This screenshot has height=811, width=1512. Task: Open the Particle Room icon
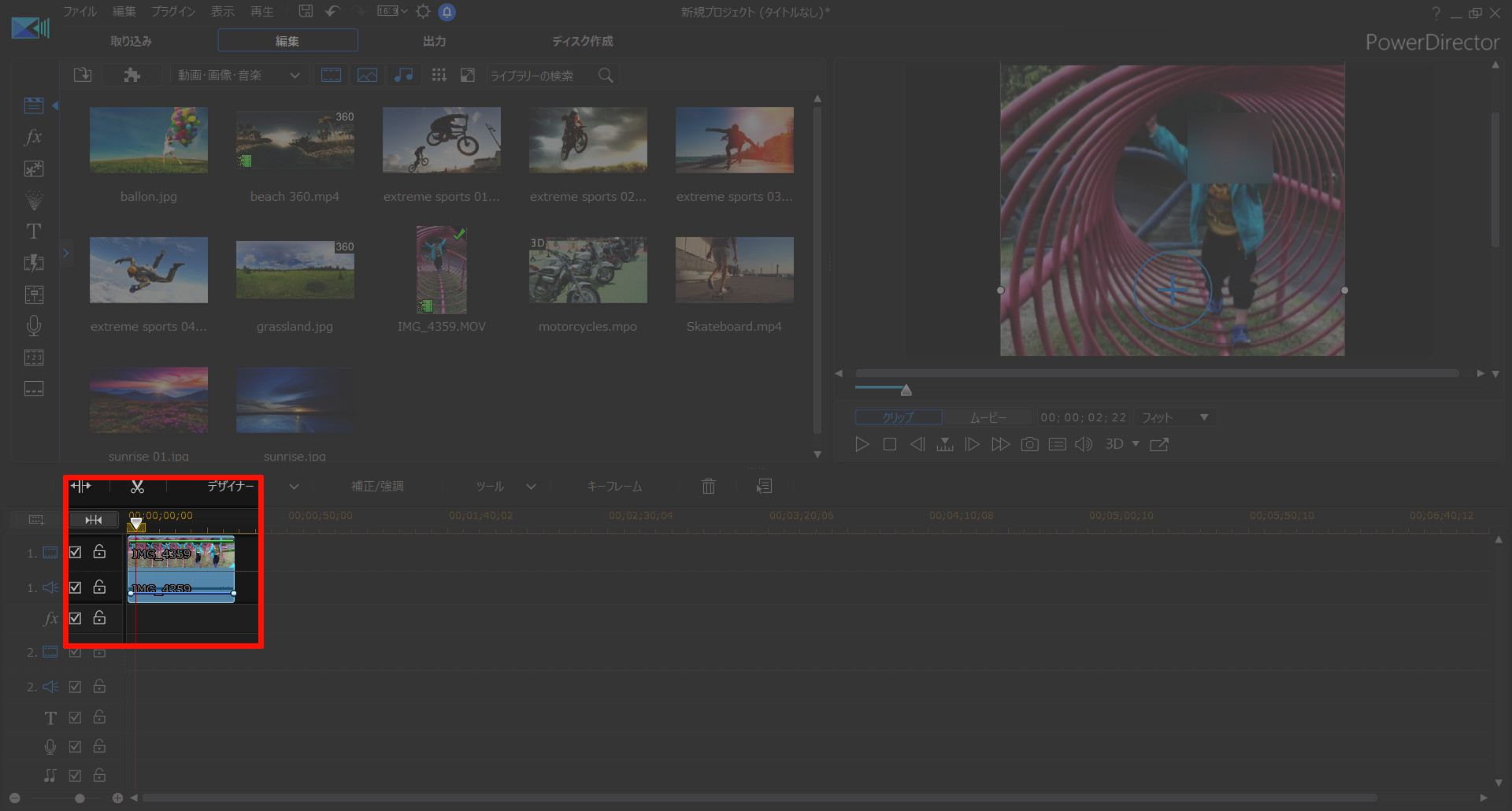(x=34, y=200)
